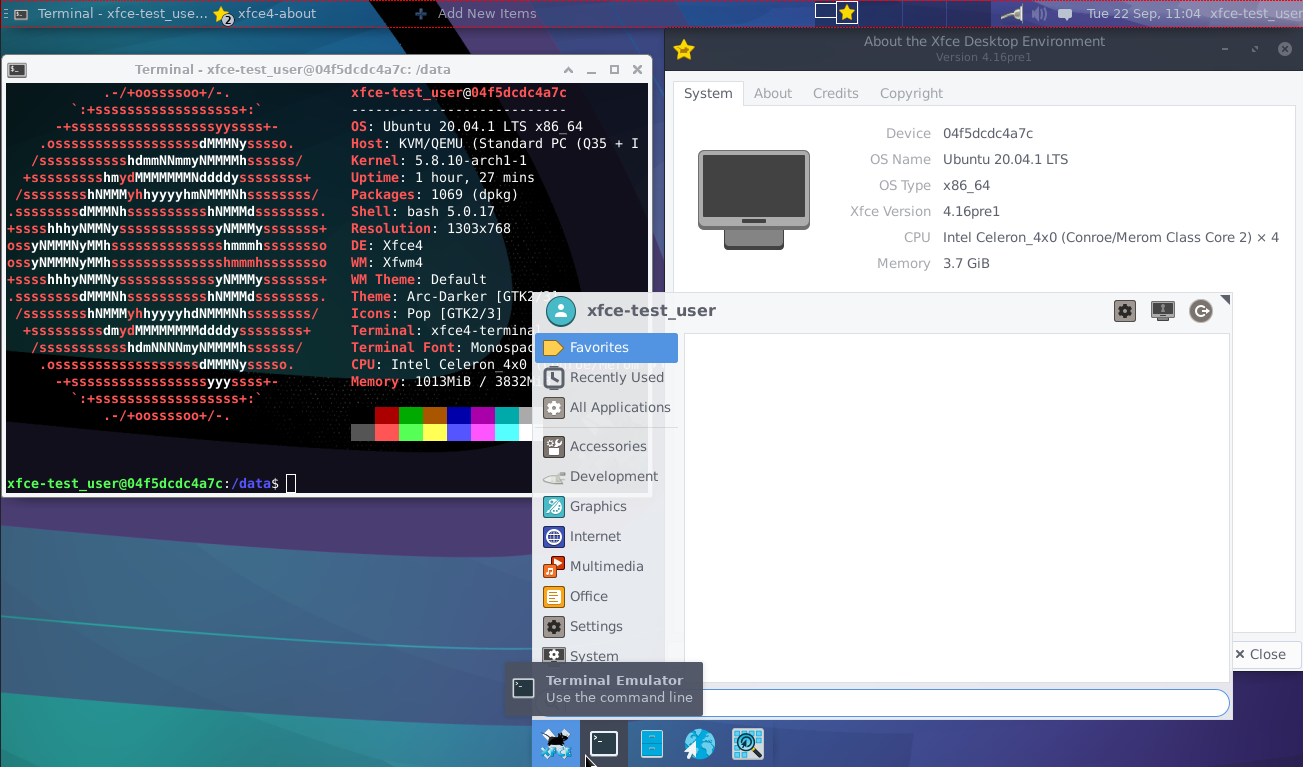Open All Settings via the gear icon

click(x=1124, y=310)
